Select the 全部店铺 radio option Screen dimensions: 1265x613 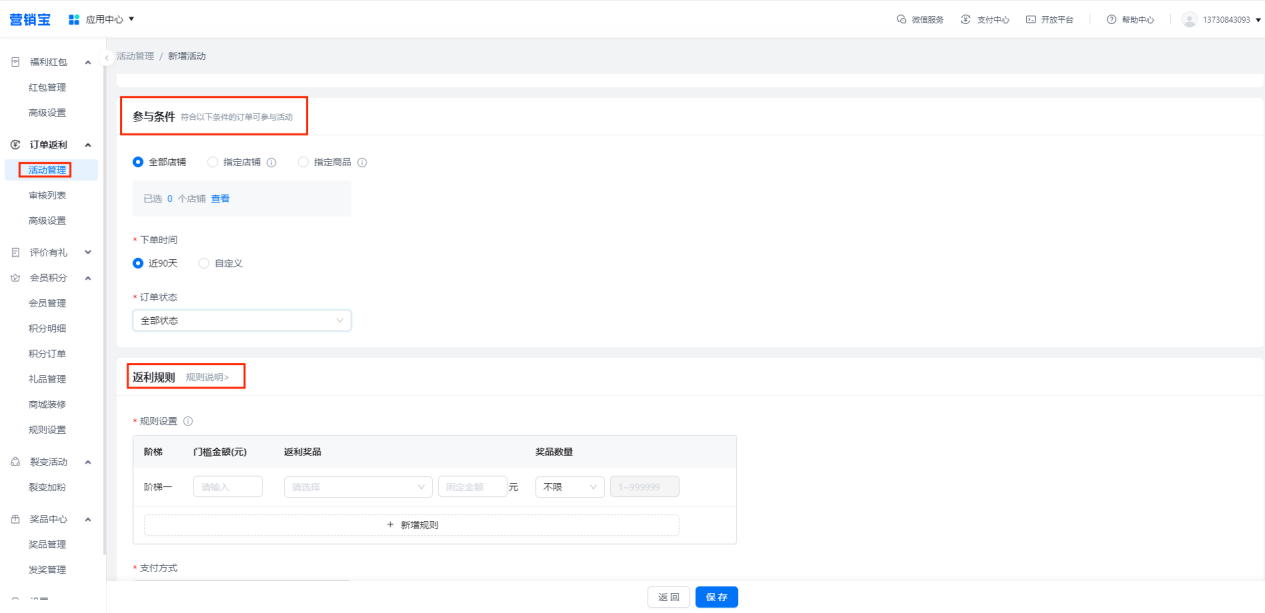pyautogui.click(x=139, y=162)
